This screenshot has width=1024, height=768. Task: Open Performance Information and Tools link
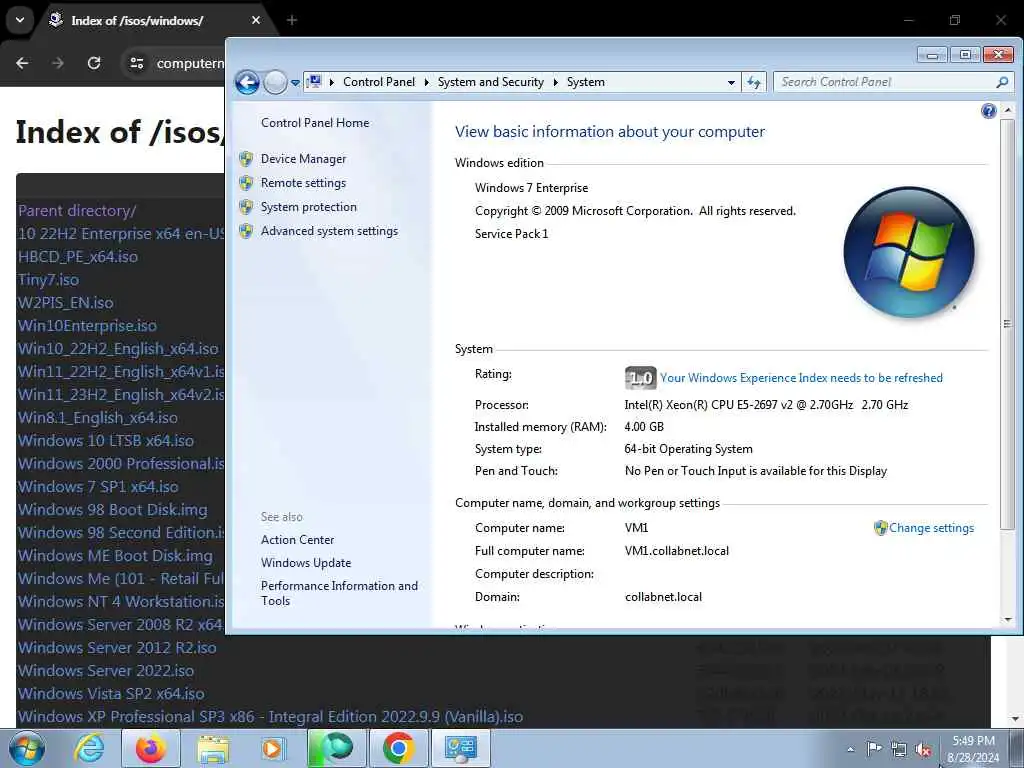(339, 593)
